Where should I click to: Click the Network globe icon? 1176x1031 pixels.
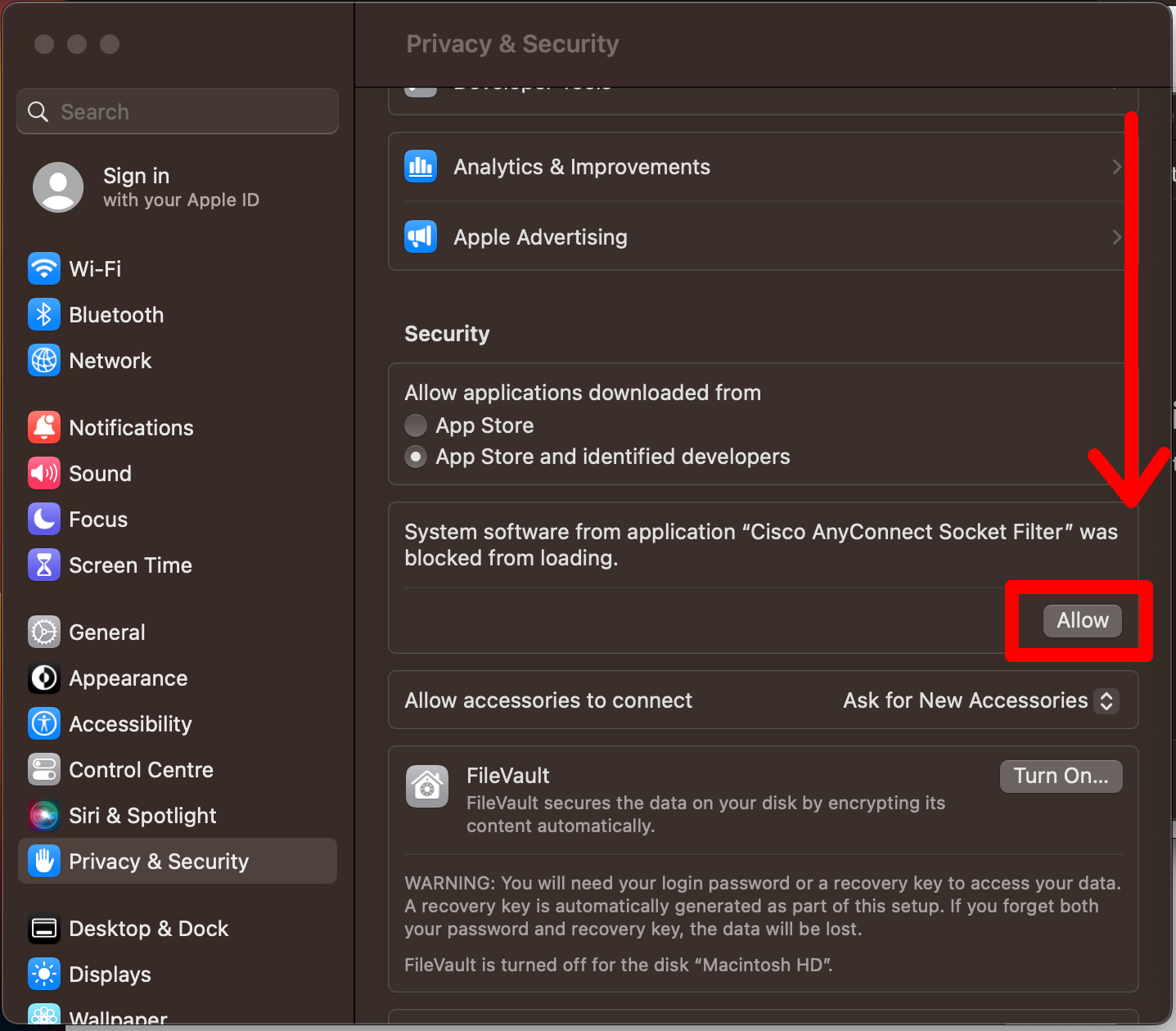coord(43,360)
